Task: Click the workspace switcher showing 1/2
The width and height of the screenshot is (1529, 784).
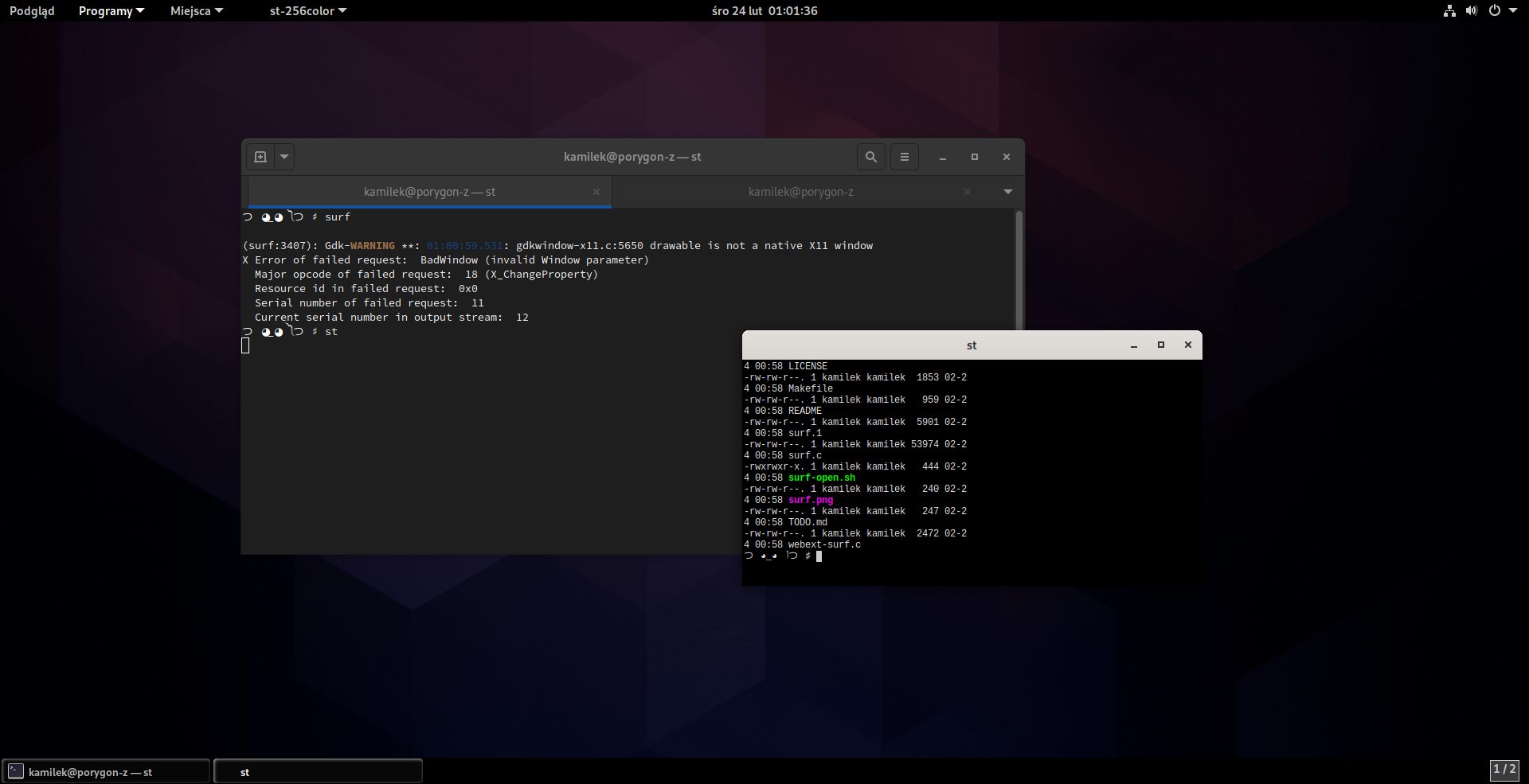Action: tap(1504, 770)
